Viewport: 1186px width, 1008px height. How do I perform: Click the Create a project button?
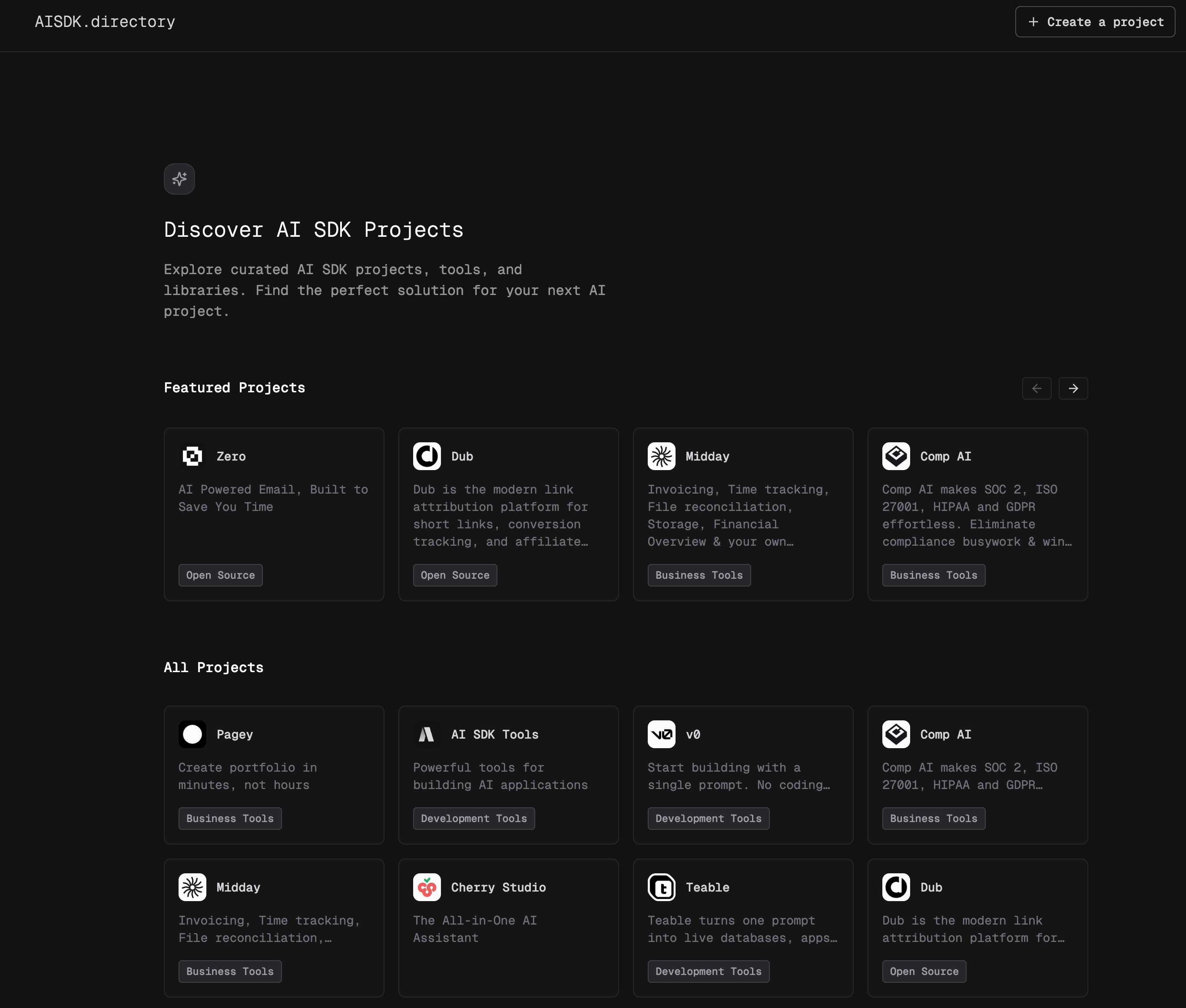pyautogui.click(x=1095, y=22)
